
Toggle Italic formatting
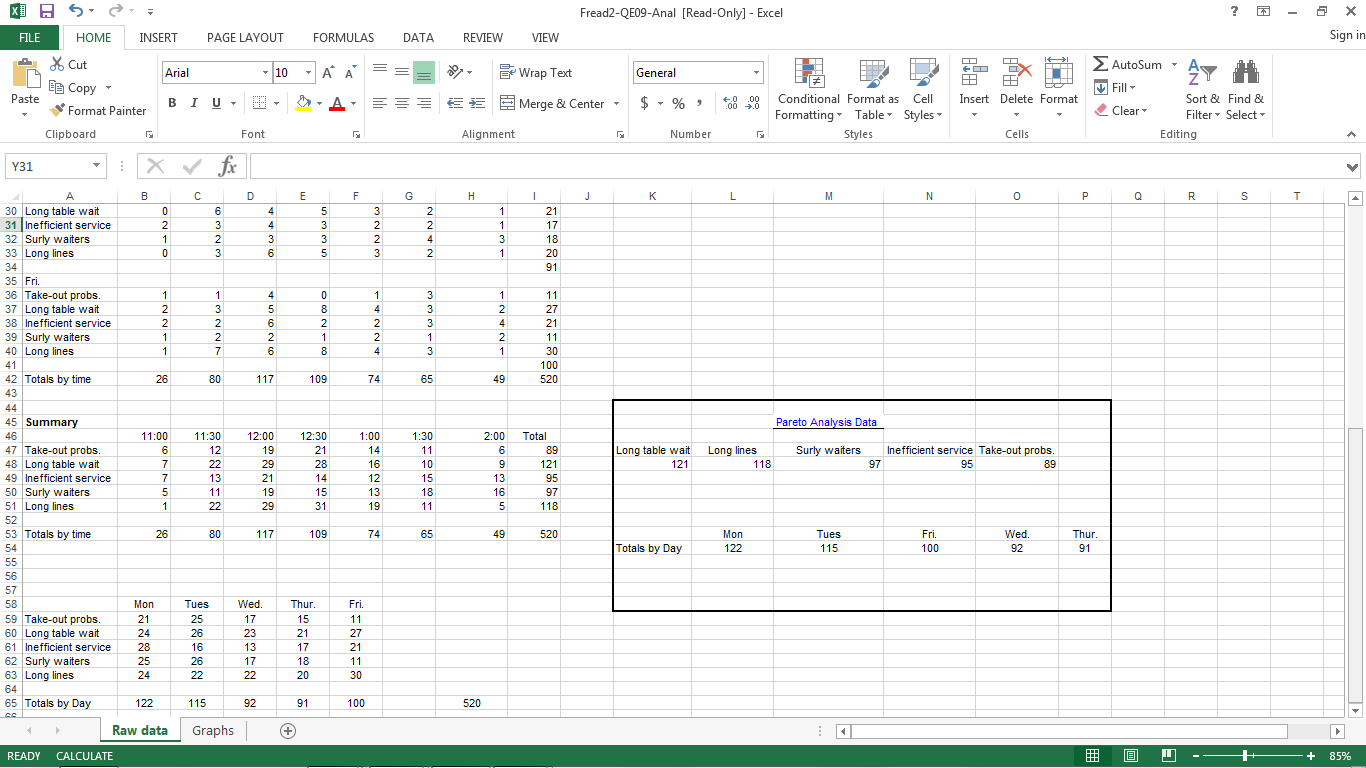pyautogui.click(x=194, y=103)
